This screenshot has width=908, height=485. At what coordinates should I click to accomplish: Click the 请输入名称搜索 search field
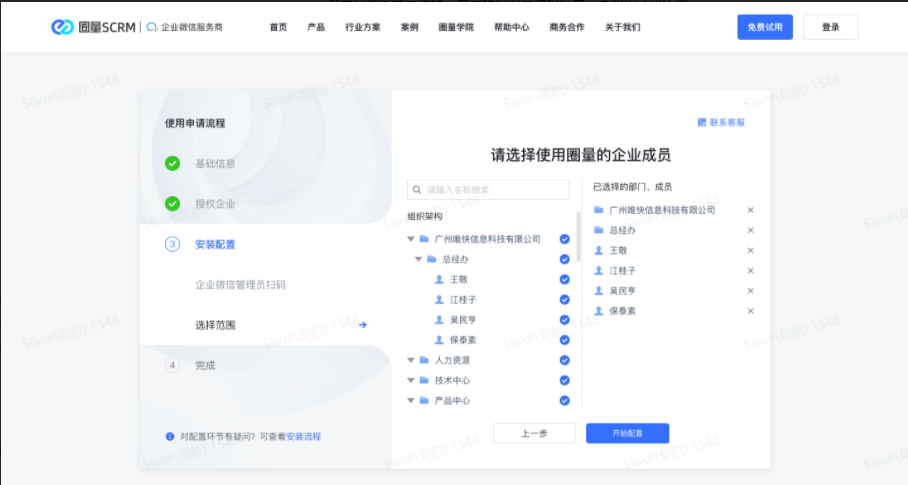pos(495,190)
